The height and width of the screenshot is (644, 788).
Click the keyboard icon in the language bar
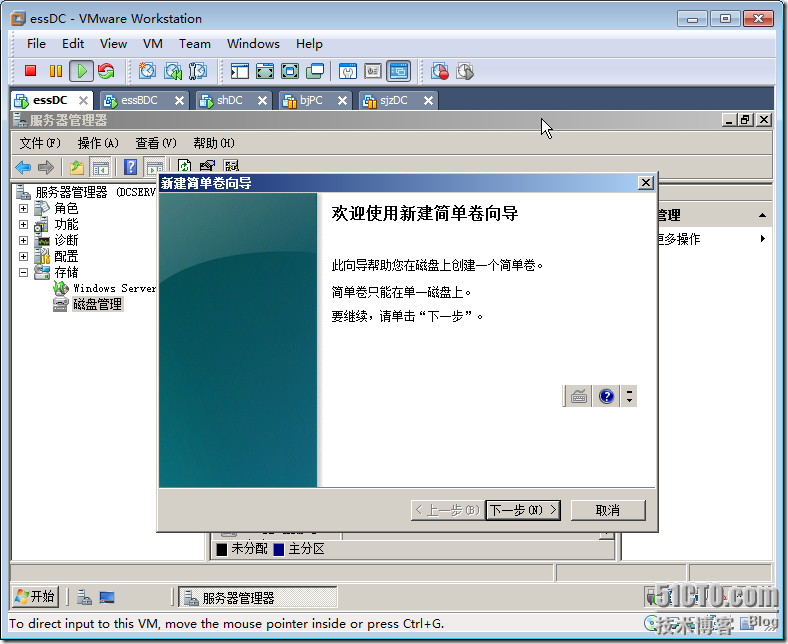pos(579,396)
